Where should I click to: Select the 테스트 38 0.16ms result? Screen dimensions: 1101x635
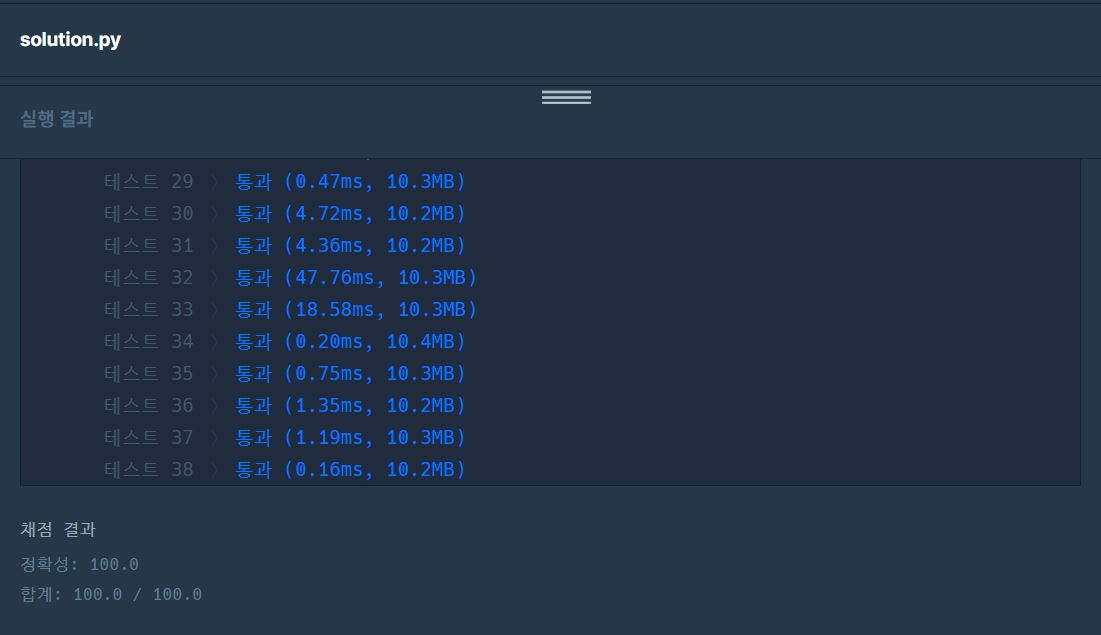[329, 469]
